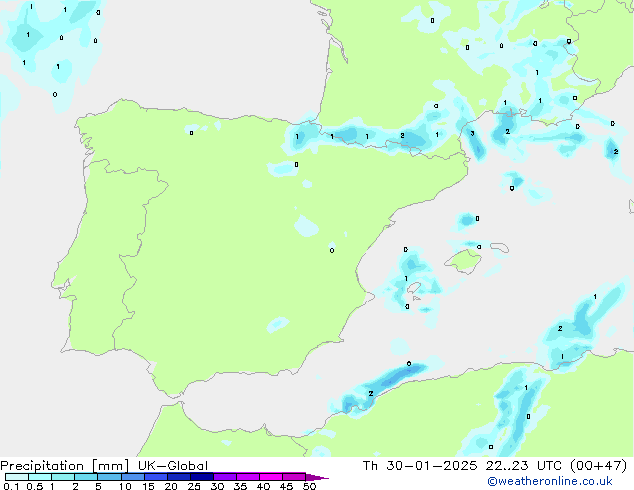This screenshot has width=634, height=490.
Task: Click the "[mm]" unit label
Action: point(110,466)
